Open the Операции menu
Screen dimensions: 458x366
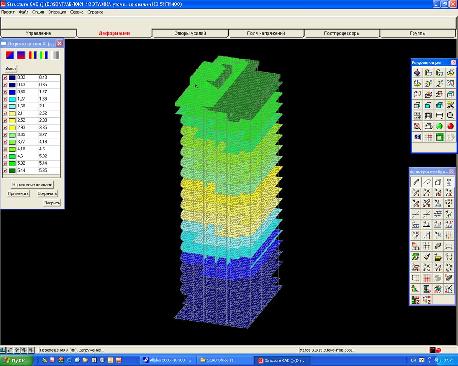pyautogui.click(x=57, y=12)
